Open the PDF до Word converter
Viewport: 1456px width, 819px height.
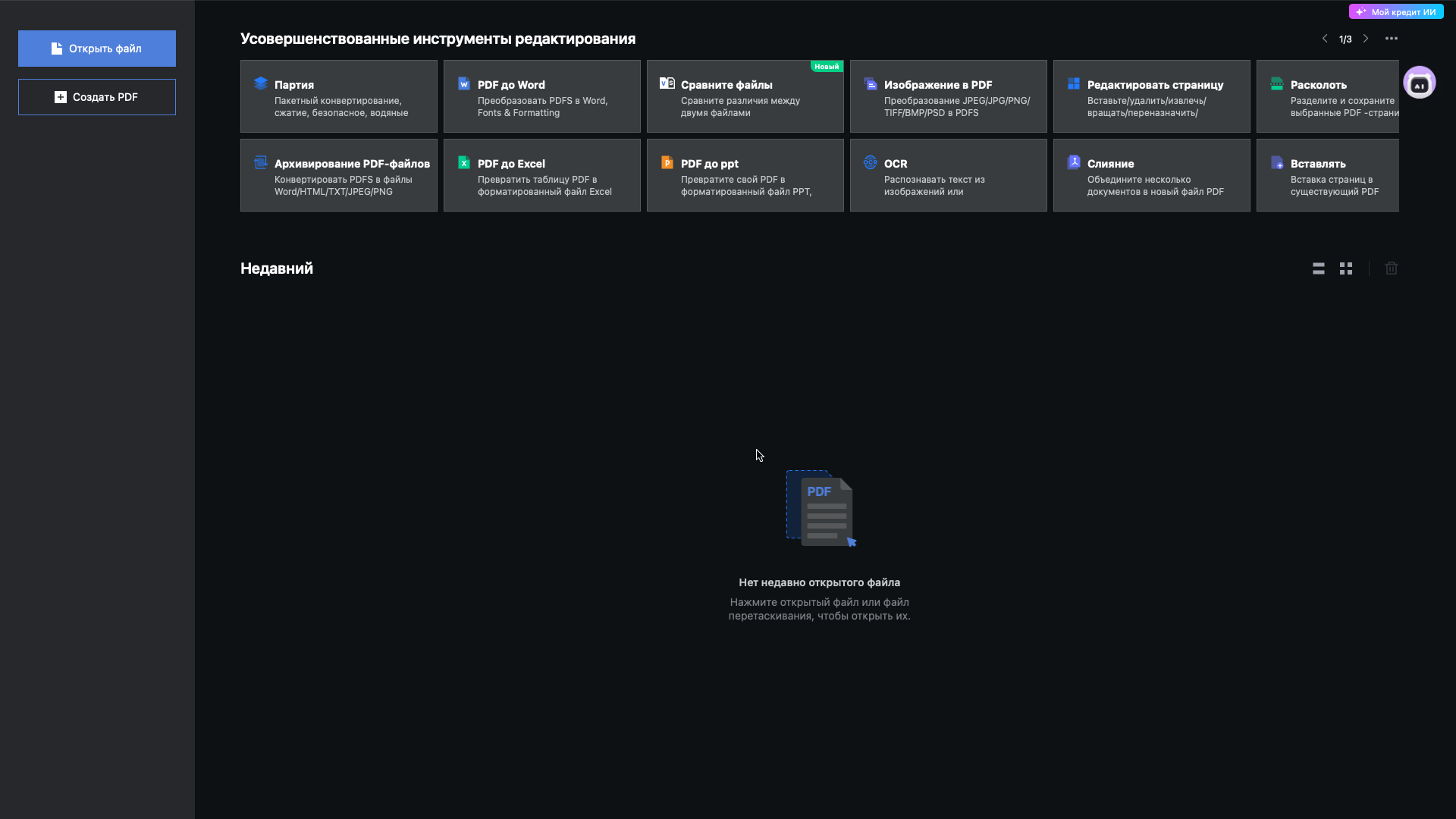(541, 96)
